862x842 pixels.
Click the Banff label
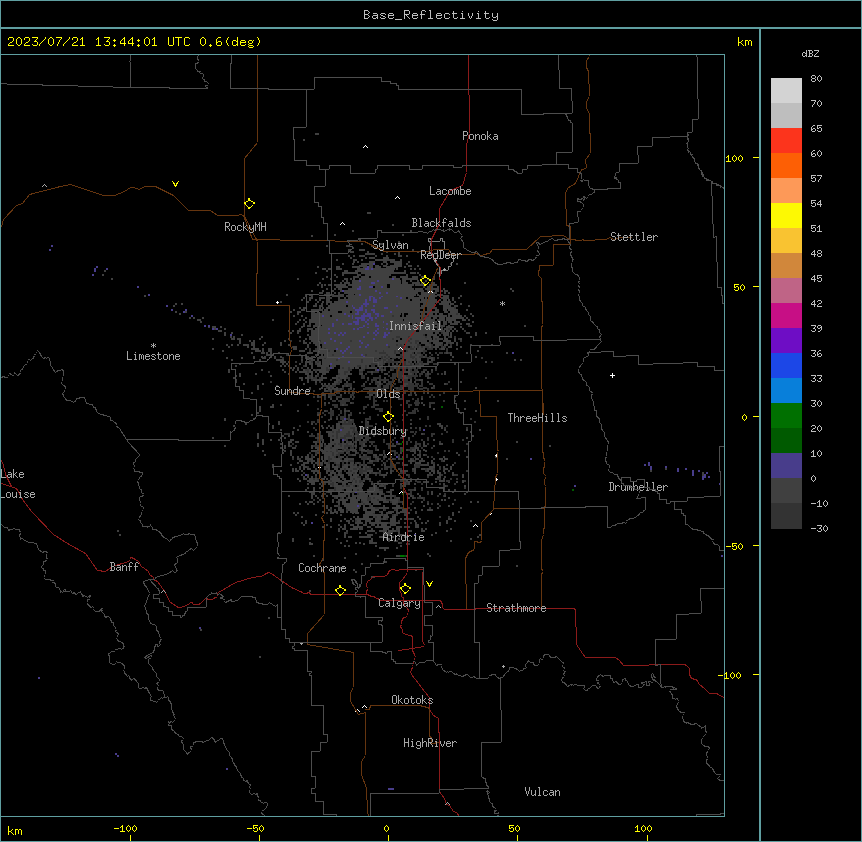124,567
